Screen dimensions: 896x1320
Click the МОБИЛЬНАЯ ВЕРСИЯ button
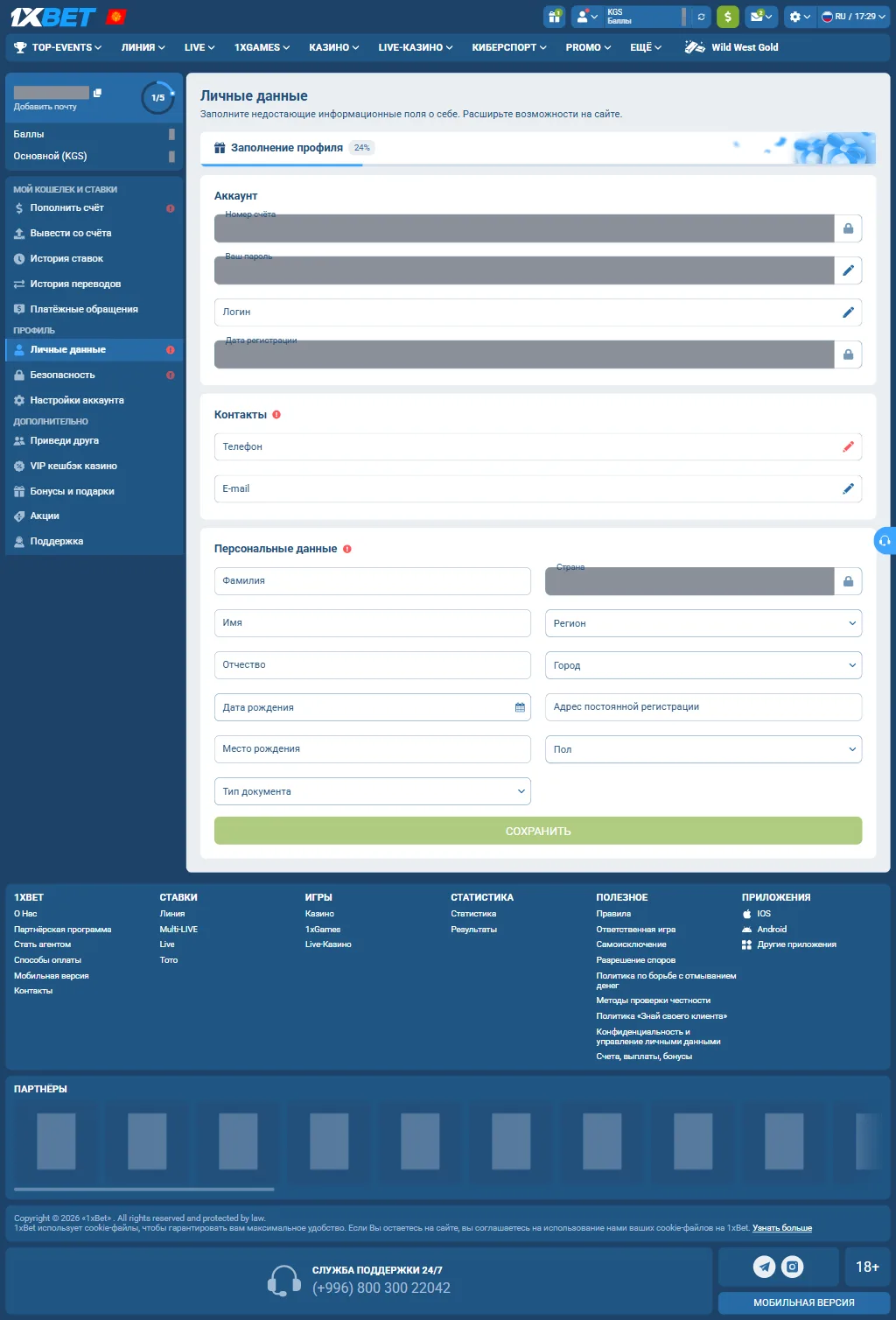804,1302
